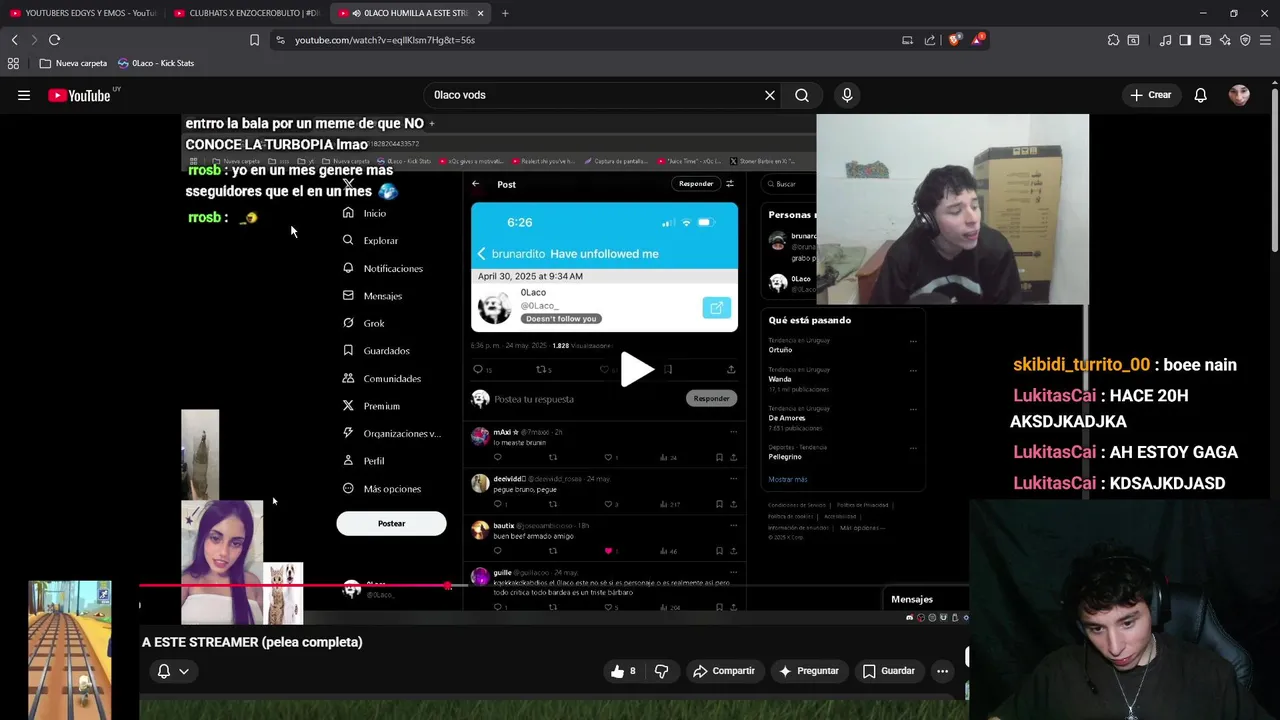Share this page from address bar
Viewport: 1280px width, 720px height.
pyautogui.click(x=930, y=40)
